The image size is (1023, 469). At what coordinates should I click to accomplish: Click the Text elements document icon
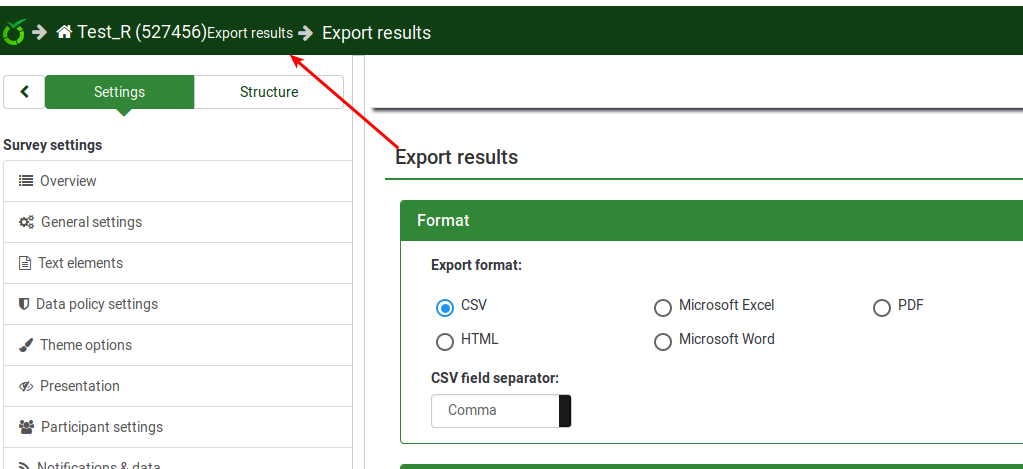pos(26,263)
